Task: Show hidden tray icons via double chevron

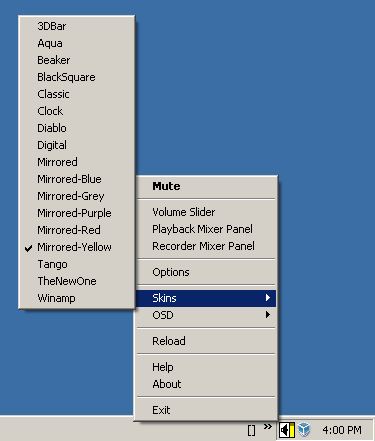Action: (267, 426)
